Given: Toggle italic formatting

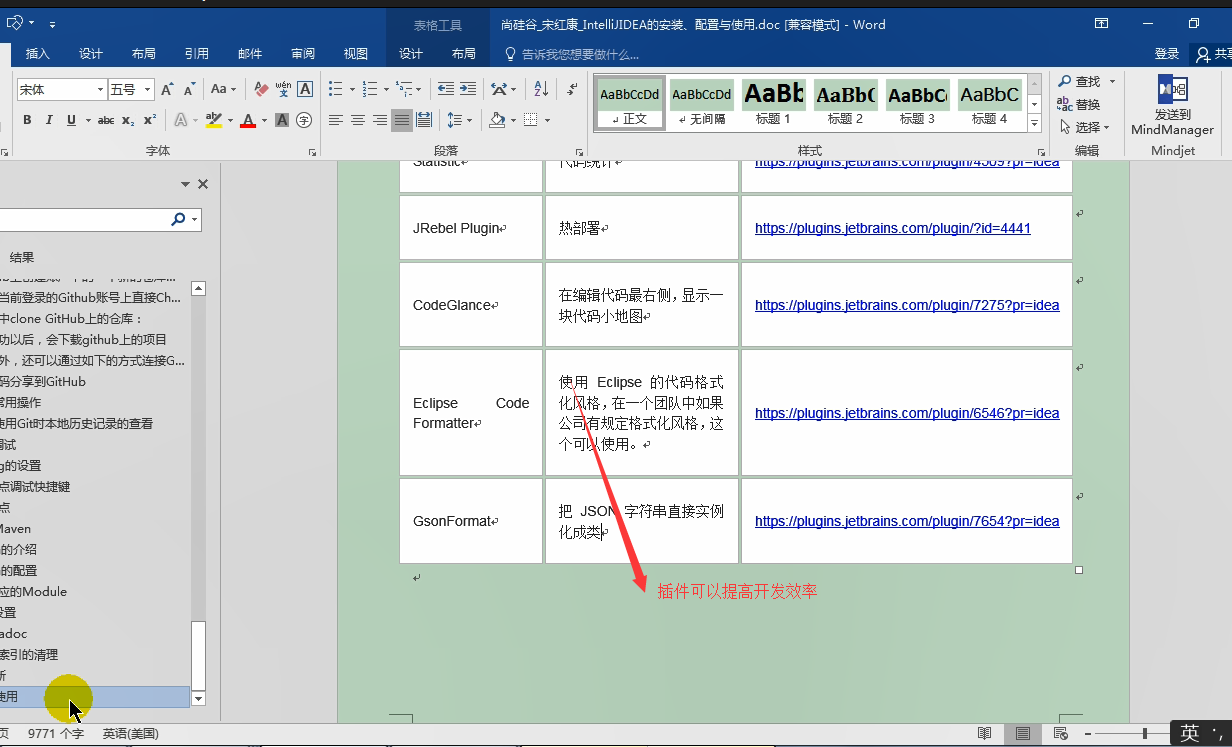Looking at the screenshot, I should click(x=50, y=120).
